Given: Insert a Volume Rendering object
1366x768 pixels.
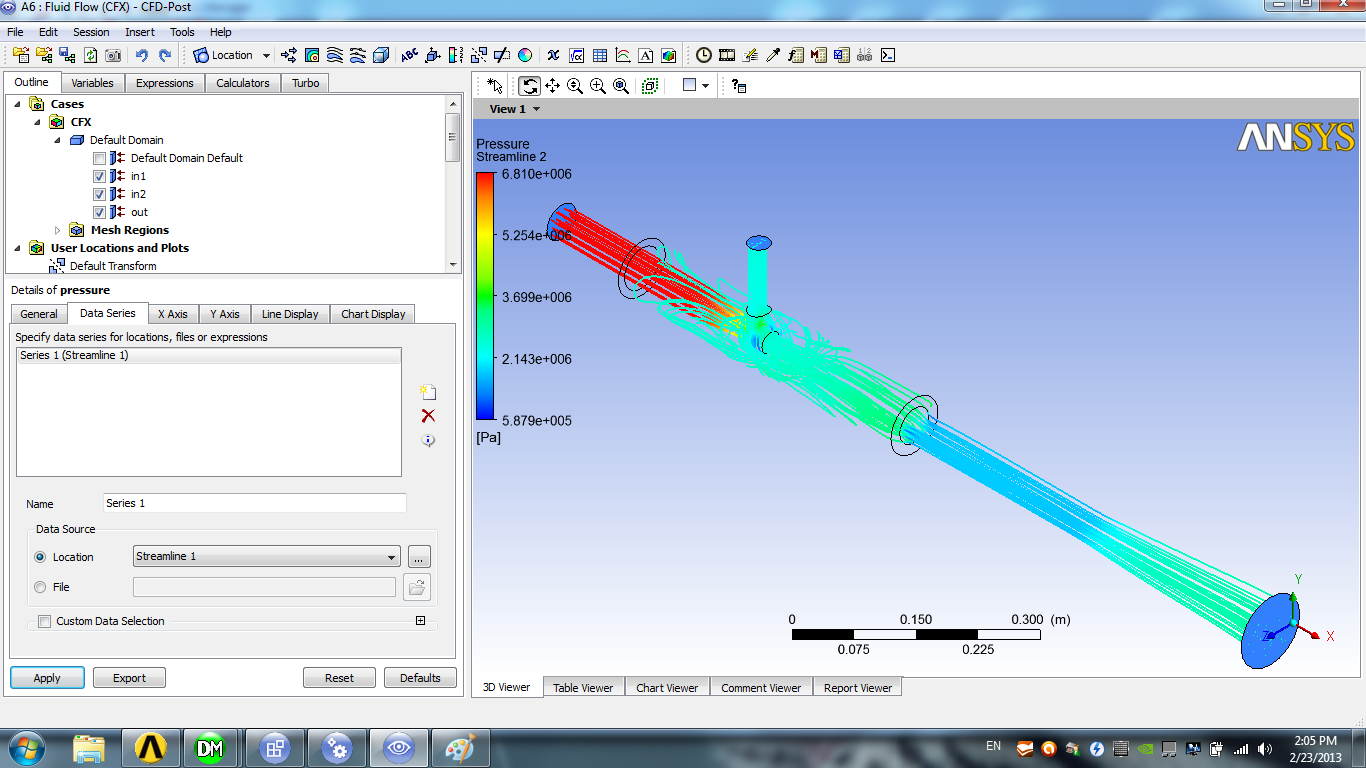Looking at the screenshot, I should (x=381, y=55).
